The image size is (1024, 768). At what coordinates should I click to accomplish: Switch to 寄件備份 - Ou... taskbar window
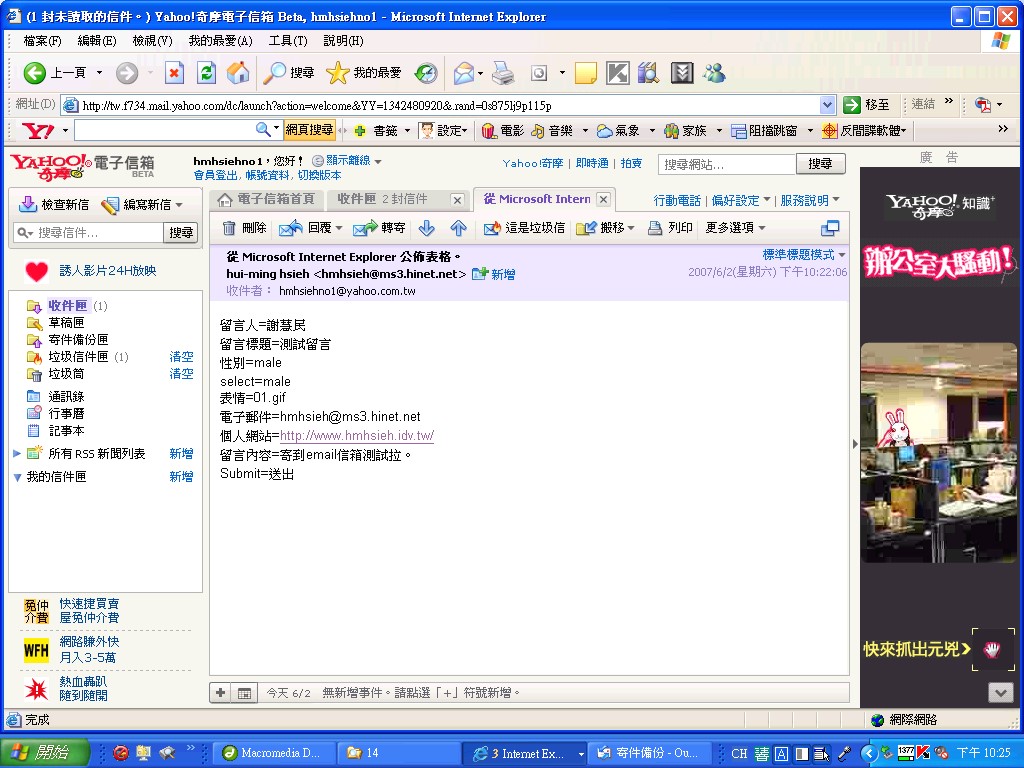(649, 753)
